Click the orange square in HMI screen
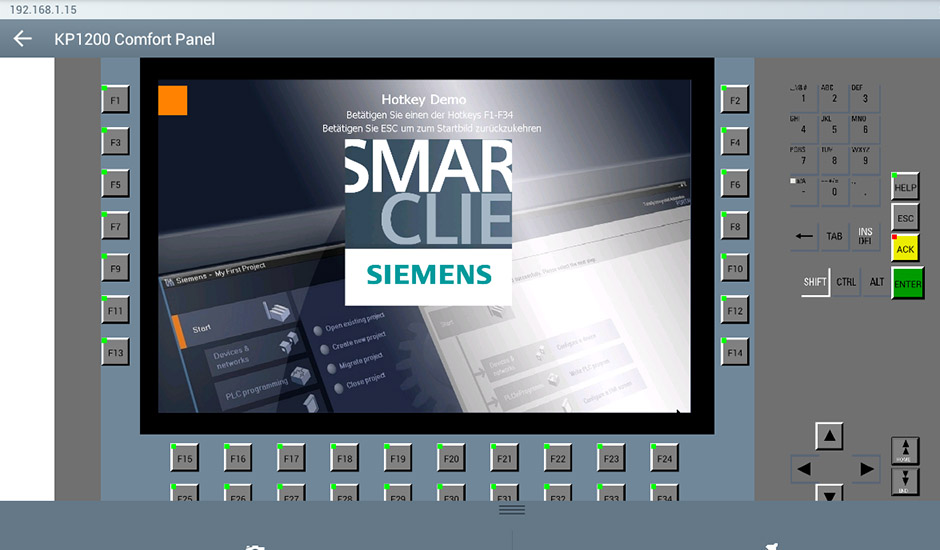Image resolution: width=940 pixels, height=550 pixels. point(173,100)
